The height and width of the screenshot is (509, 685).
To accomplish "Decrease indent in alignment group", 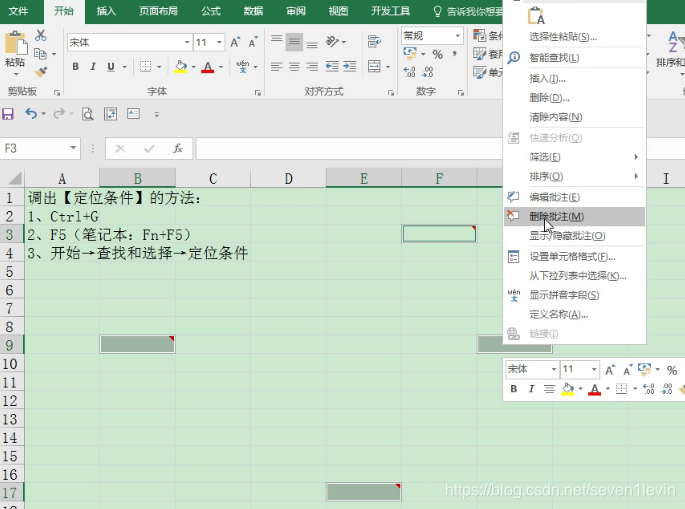I will point(332,66).
